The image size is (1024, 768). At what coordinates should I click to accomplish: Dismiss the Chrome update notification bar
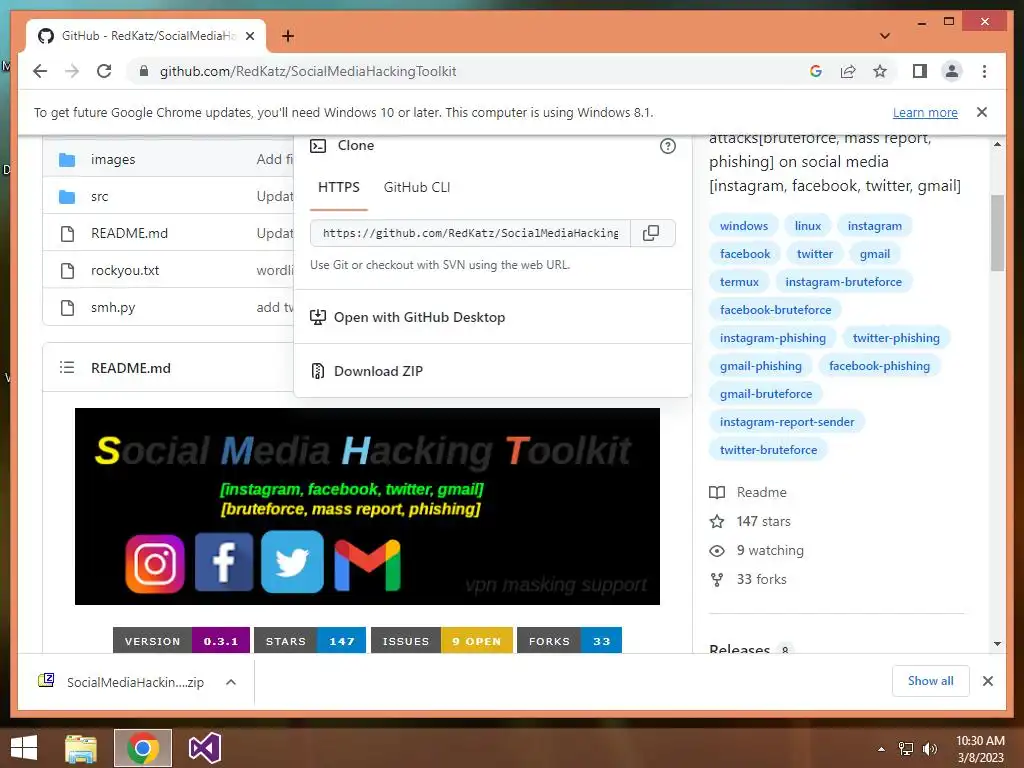pos(982,112)
